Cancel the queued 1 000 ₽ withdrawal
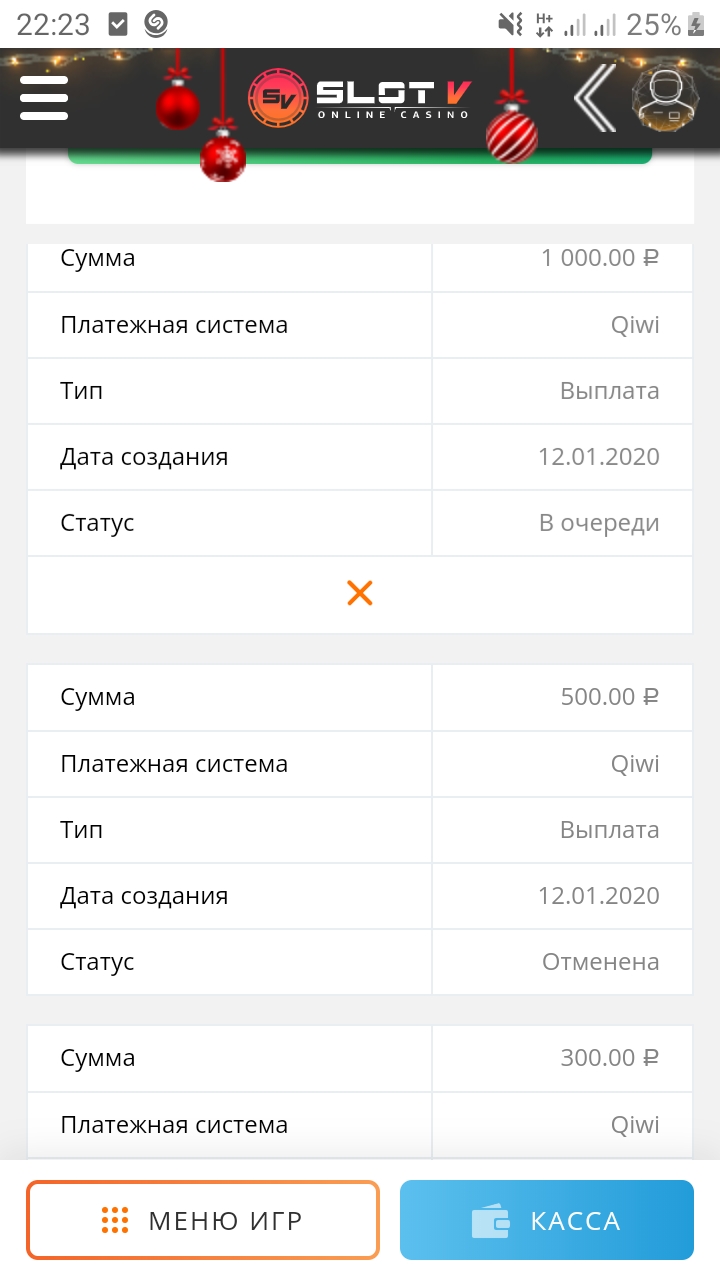This screenshot has height=1280, width=720. (x=360, y=593)
